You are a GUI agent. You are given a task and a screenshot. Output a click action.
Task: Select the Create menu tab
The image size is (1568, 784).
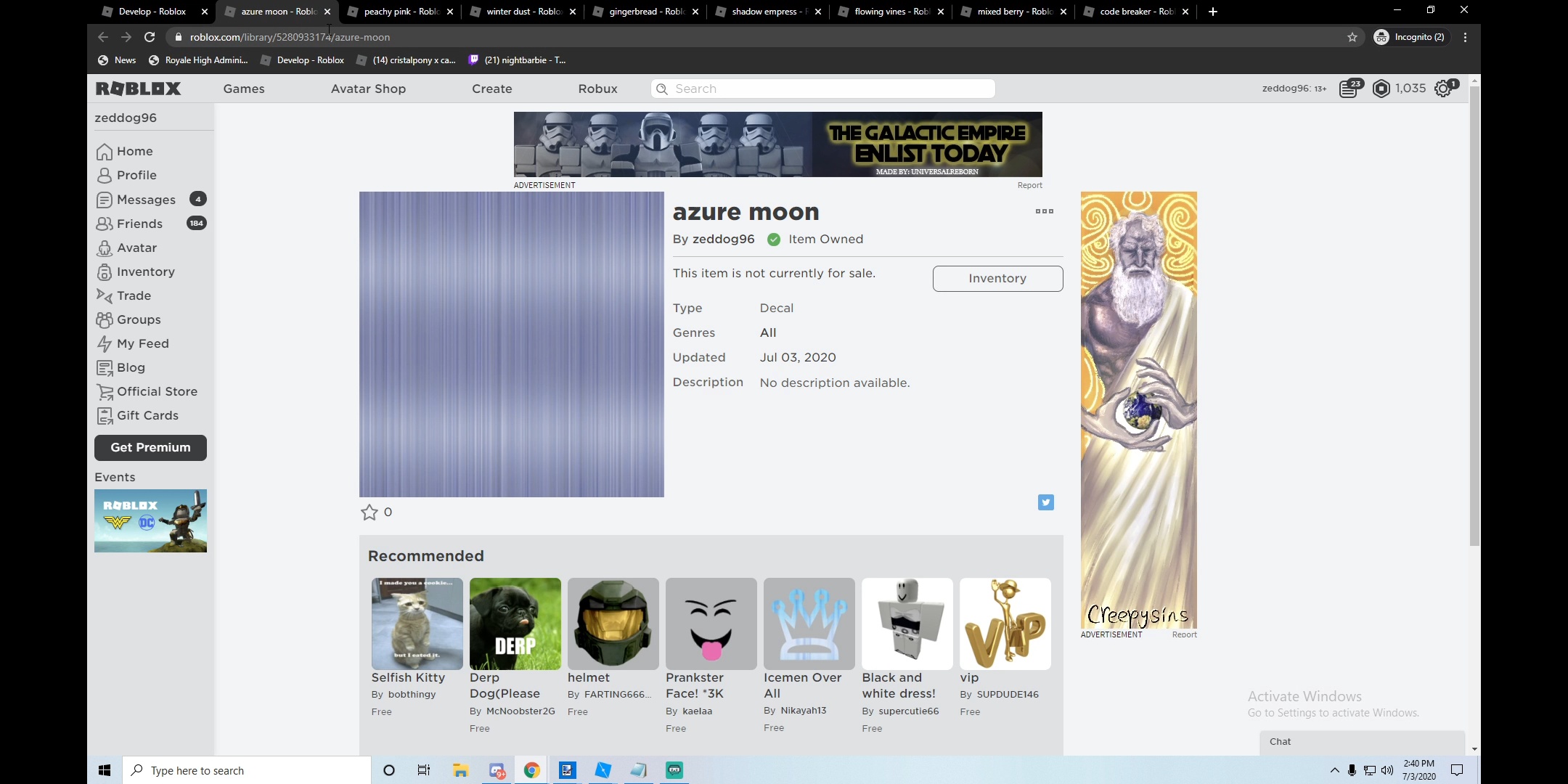(491, 88)
